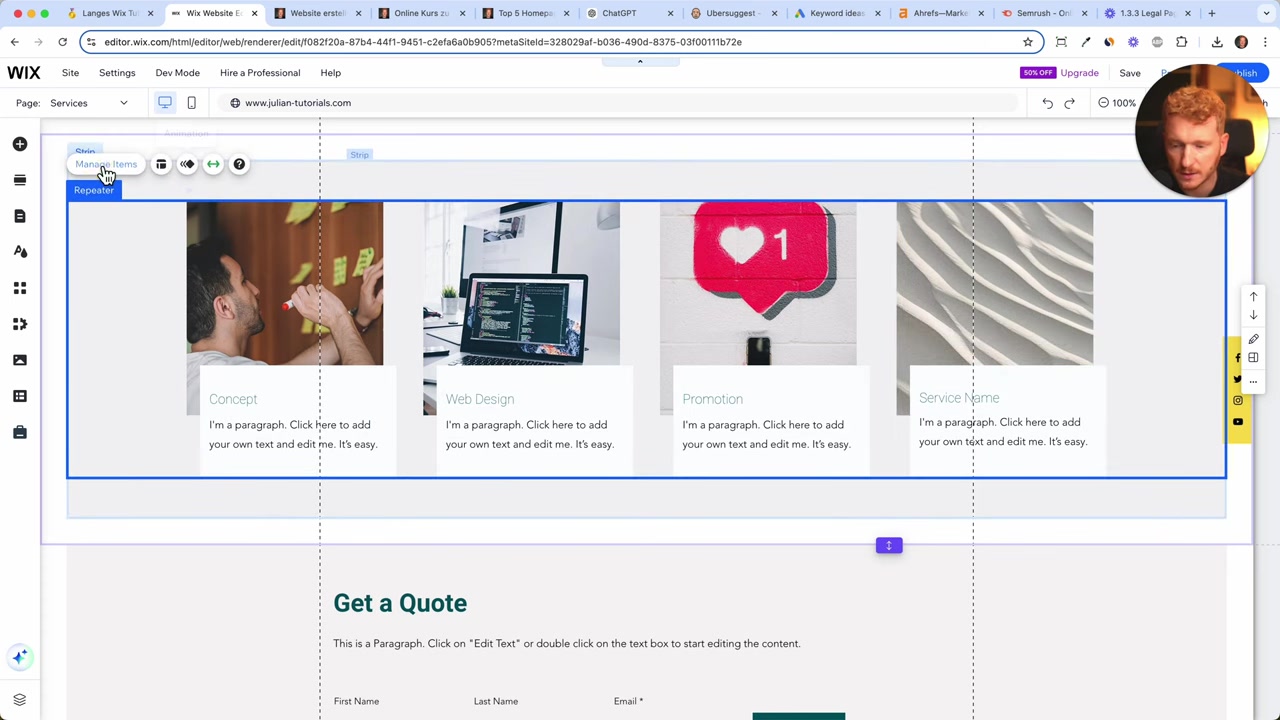Open repeater Help question mark icon

click(x=239, y=164)
